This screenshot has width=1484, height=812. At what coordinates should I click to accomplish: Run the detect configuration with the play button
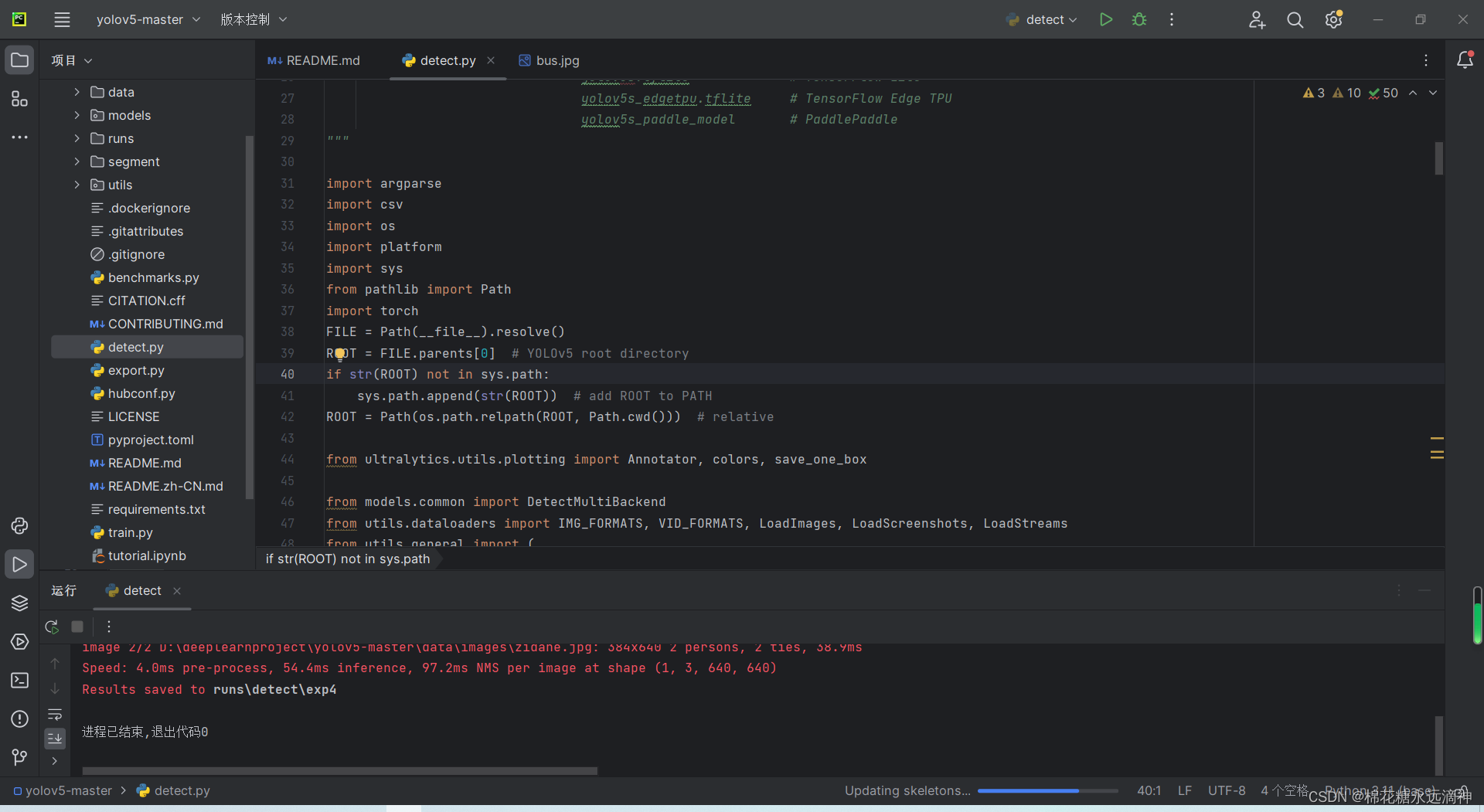(1105, 19)
